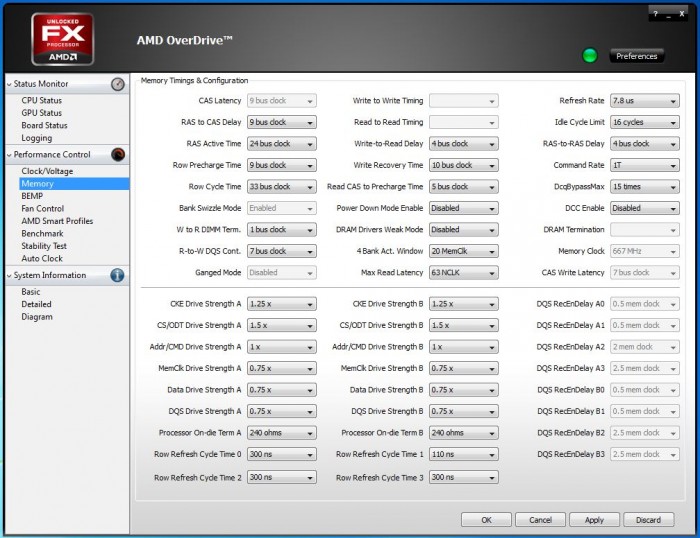Open the Row Precharge Time dropdown
Screen dimensions: 700x538
click(282, 165)
